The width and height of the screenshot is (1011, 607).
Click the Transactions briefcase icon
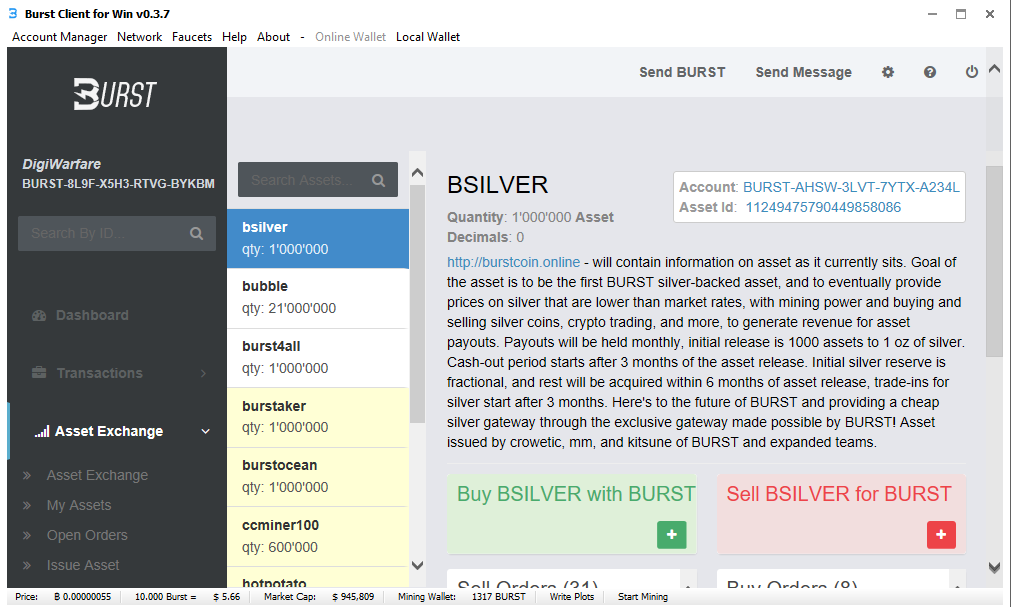39,373
